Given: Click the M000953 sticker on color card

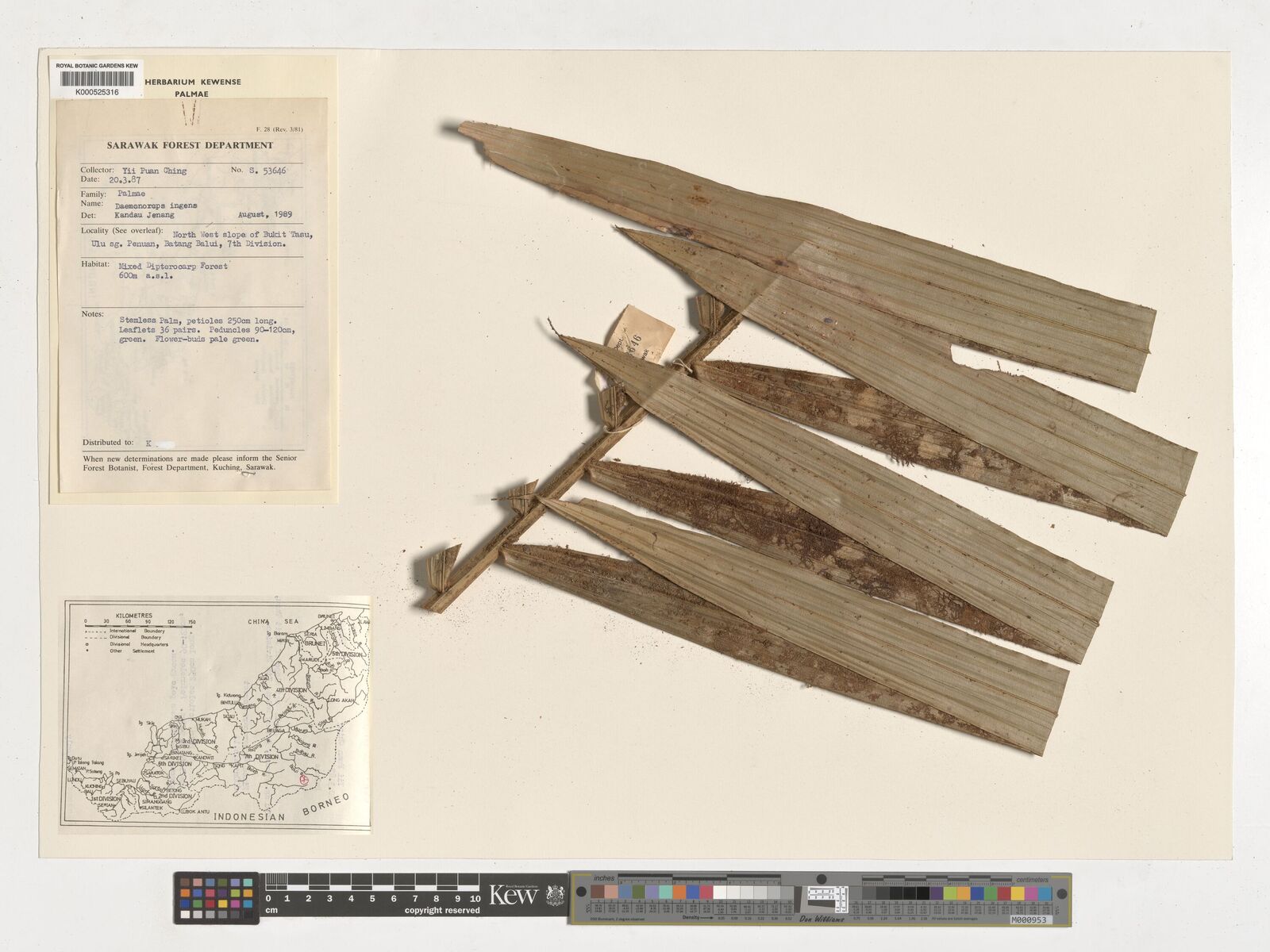Looking at the screenshot, I should (x=1029, y=920).
